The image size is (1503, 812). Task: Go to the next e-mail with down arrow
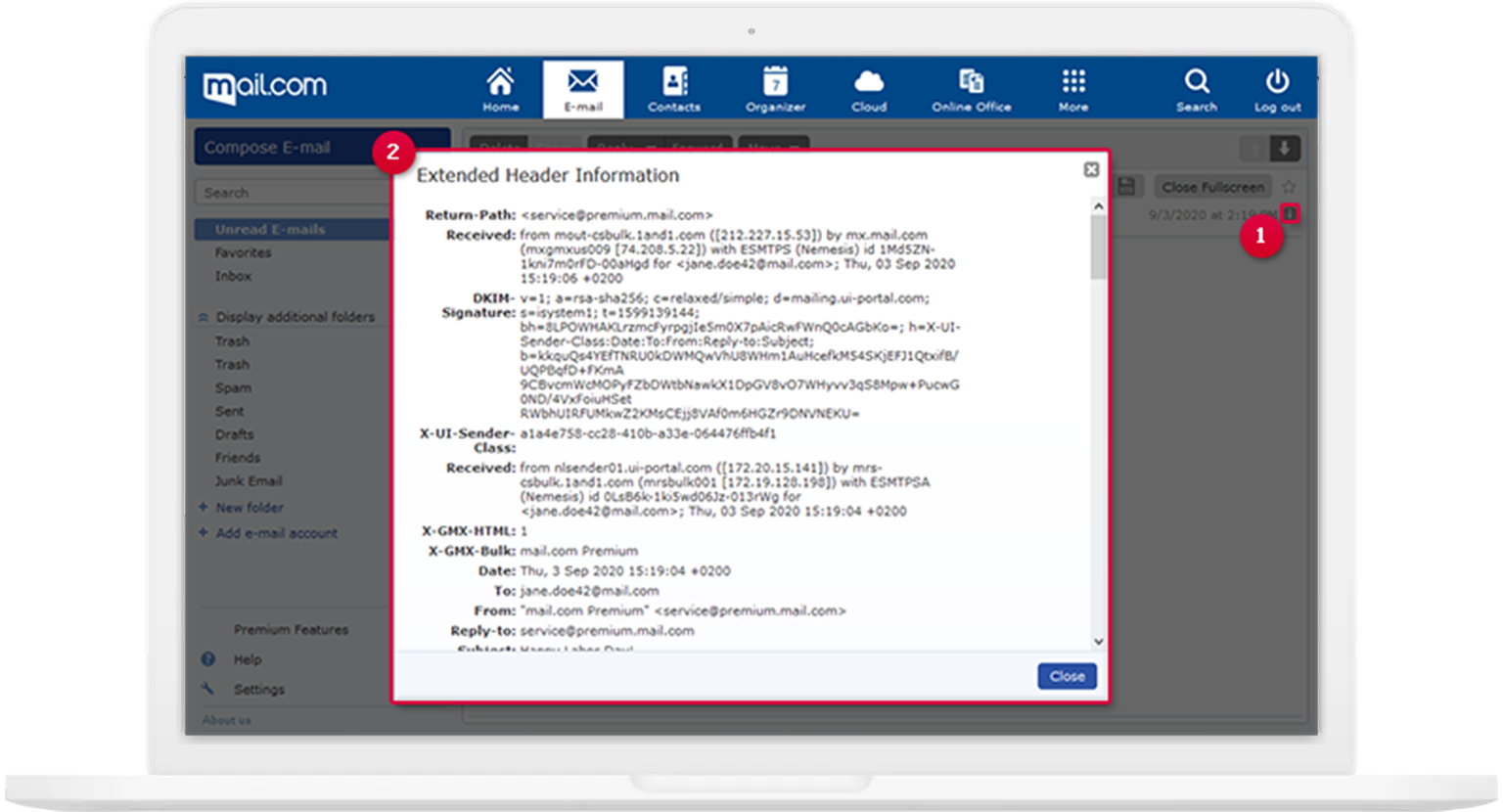[1285, 149]
